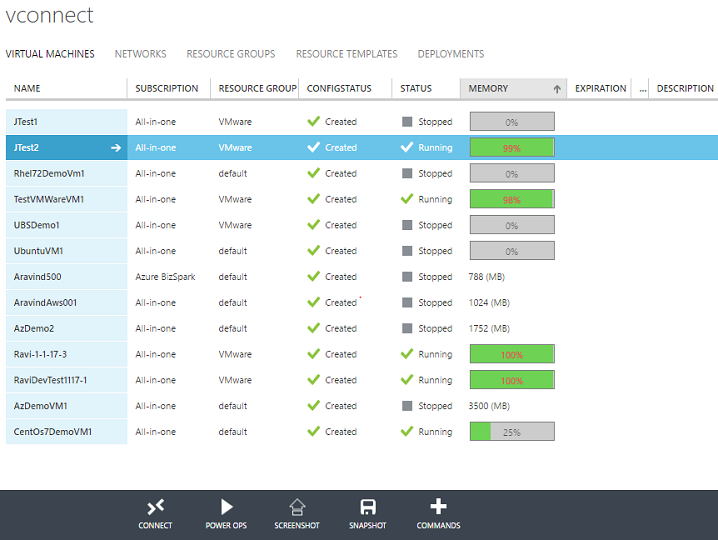The width and height of the screenshot is (718, 540).
Task: Select the TestVMWareVM1 virtual machine
Action: [x=49, y=199]
